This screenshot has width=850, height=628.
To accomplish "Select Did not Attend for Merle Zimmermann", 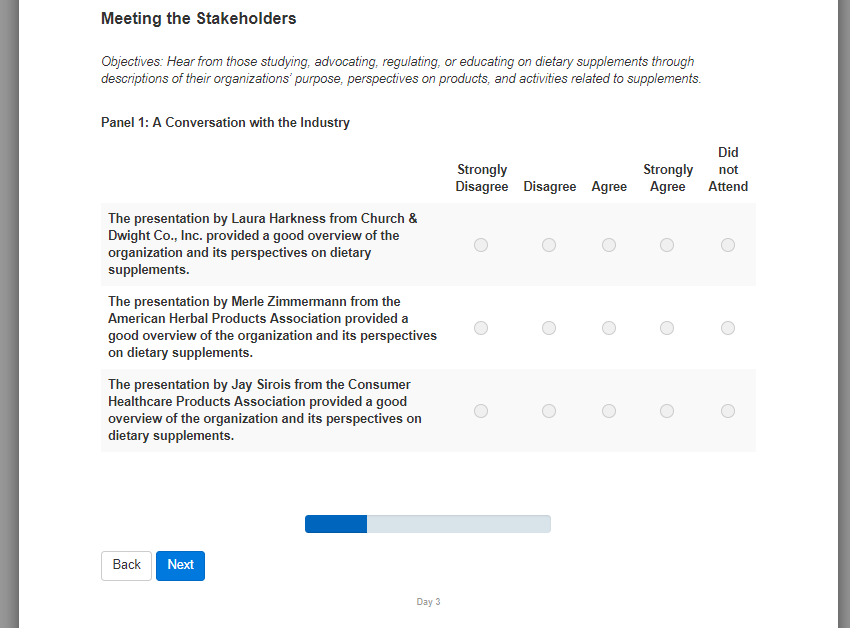I will [x=728, y=328].
